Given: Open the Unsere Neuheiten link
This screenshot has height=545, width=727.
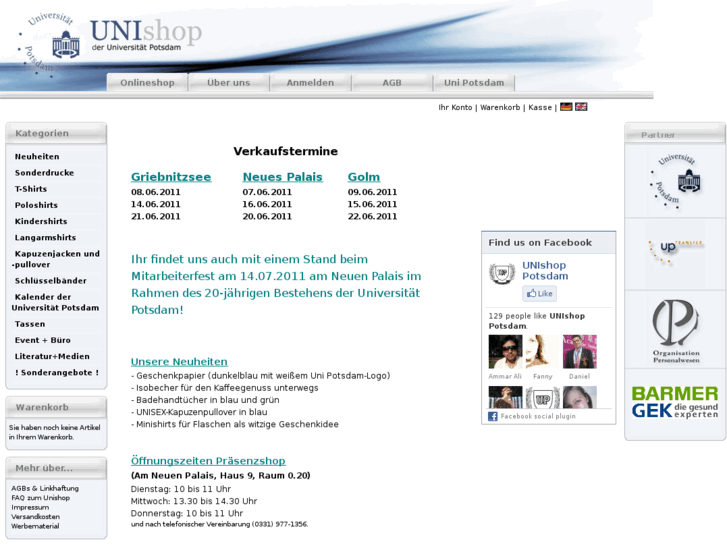Looking at the screenshot, I should click(179, 361).
